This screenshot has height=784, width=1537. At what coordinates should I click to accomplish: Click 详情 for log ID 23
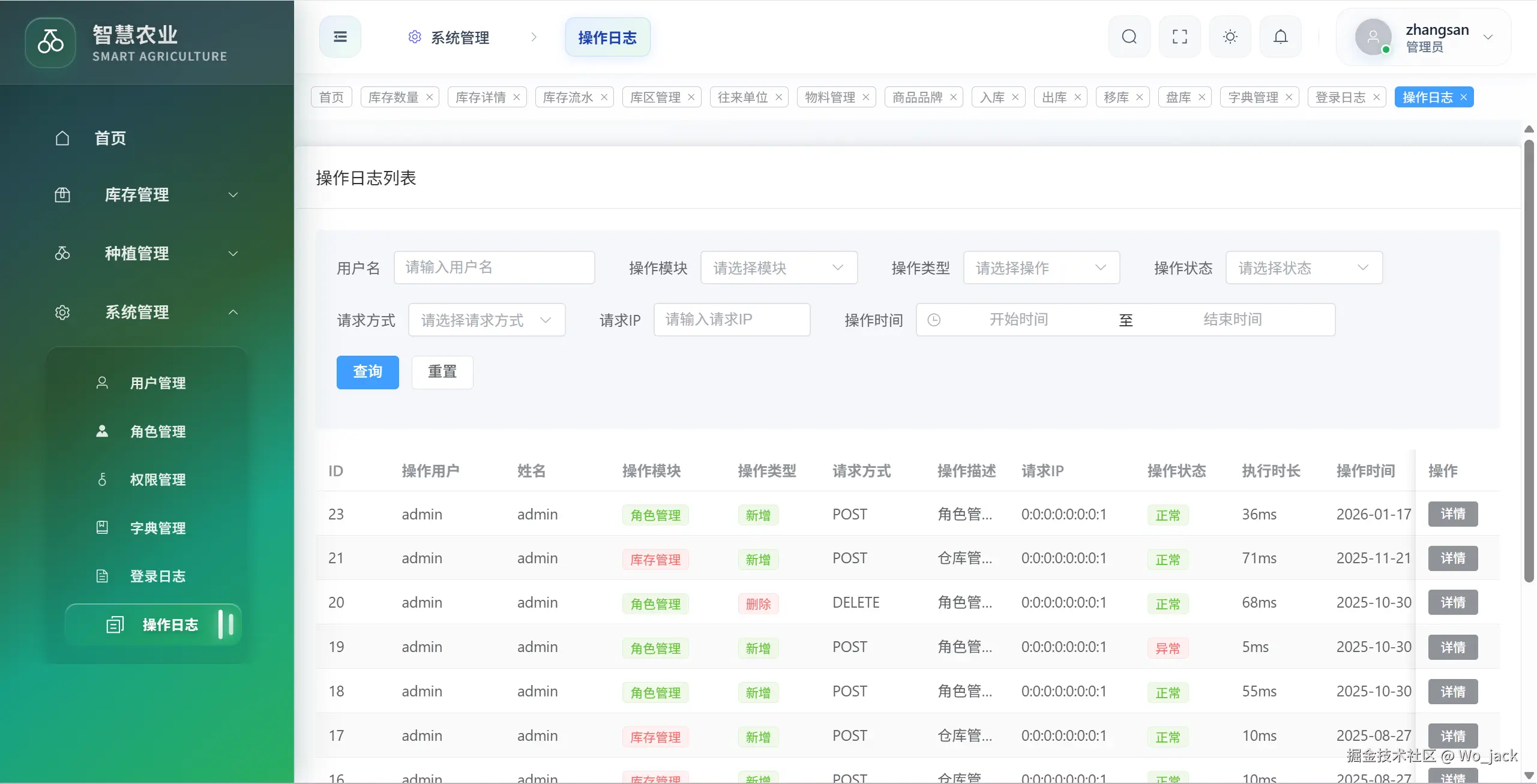point(1452,514)
